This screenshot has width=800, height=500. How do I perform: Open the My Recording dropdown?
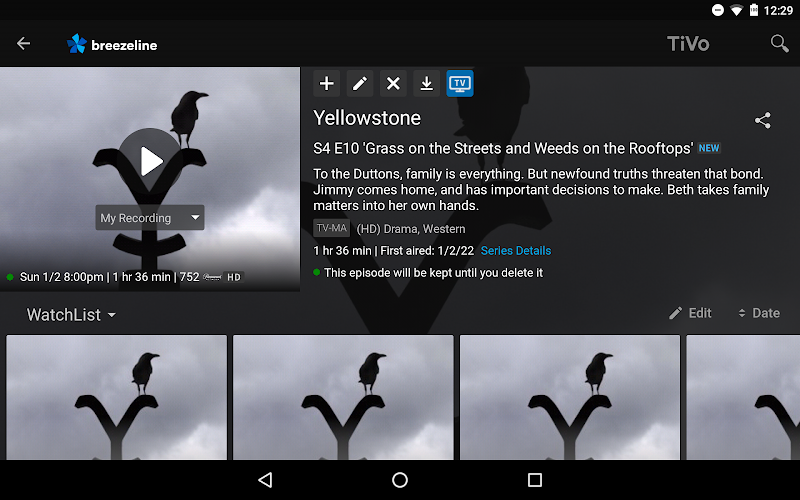(150, 218)
